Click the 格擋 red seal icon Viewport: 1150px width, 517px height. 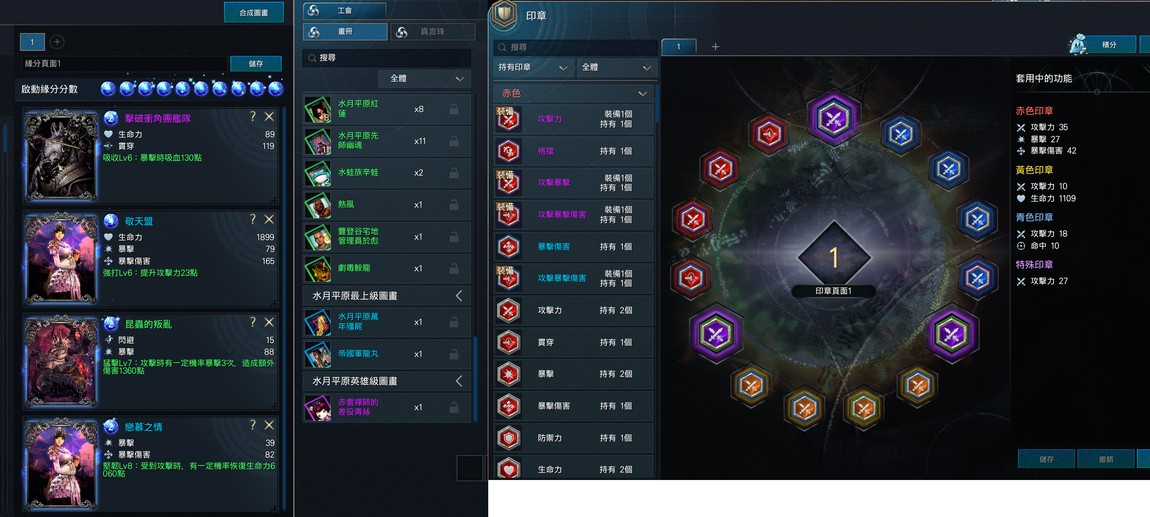(508, 151)
